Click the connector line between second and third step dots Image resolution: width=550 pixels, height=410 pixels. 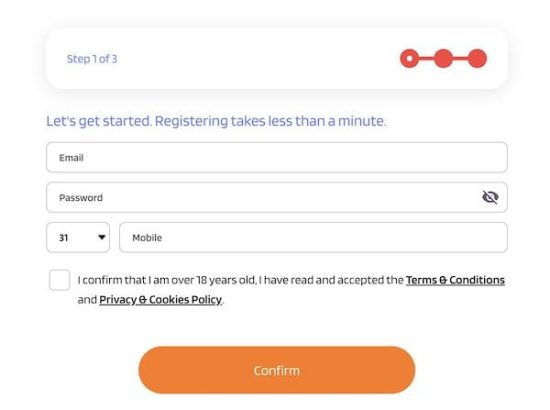[461, 58]
